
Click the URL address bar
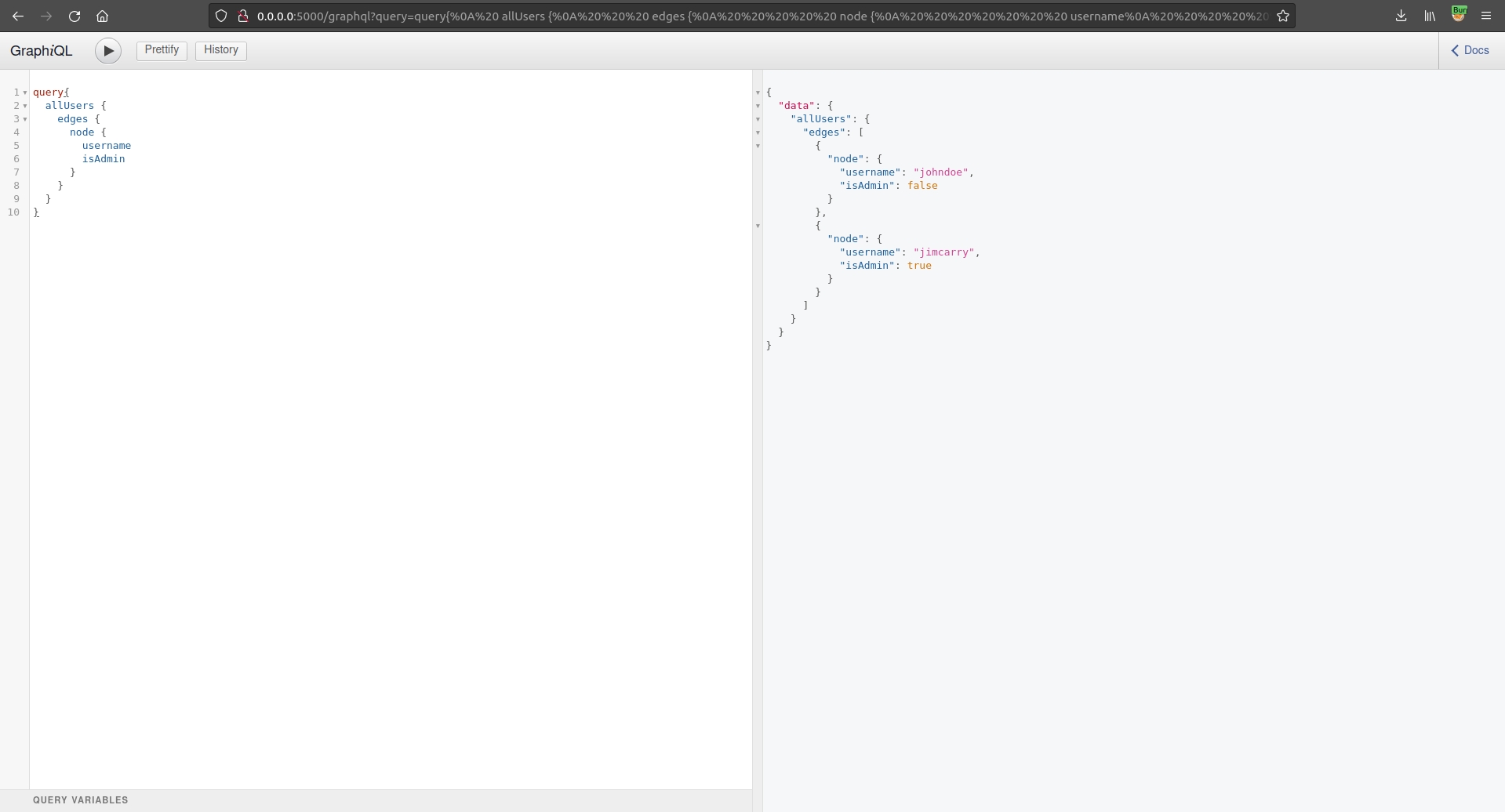[761, 16]
